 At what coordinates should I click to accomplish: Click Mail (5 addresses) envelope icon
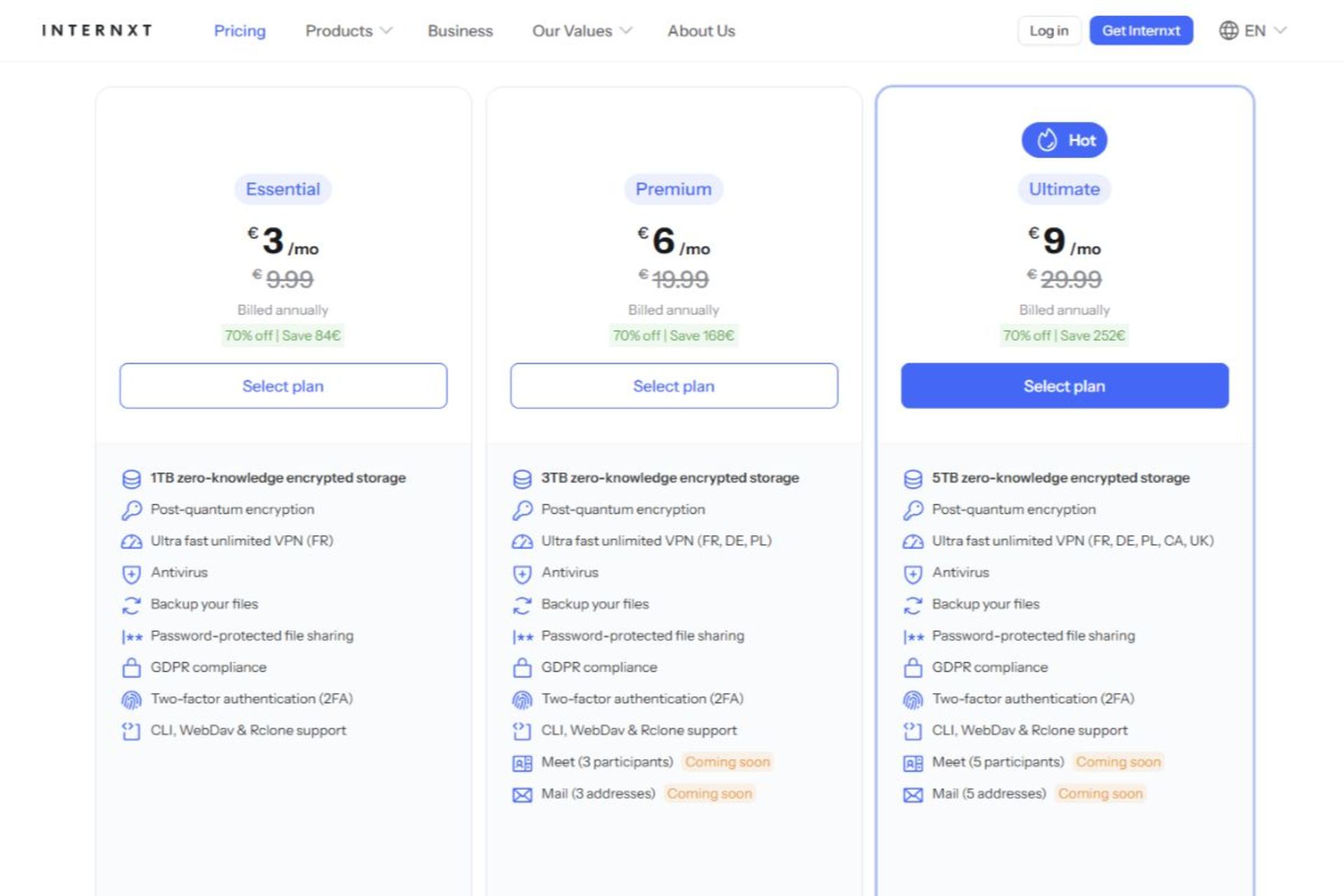[913, 795]
